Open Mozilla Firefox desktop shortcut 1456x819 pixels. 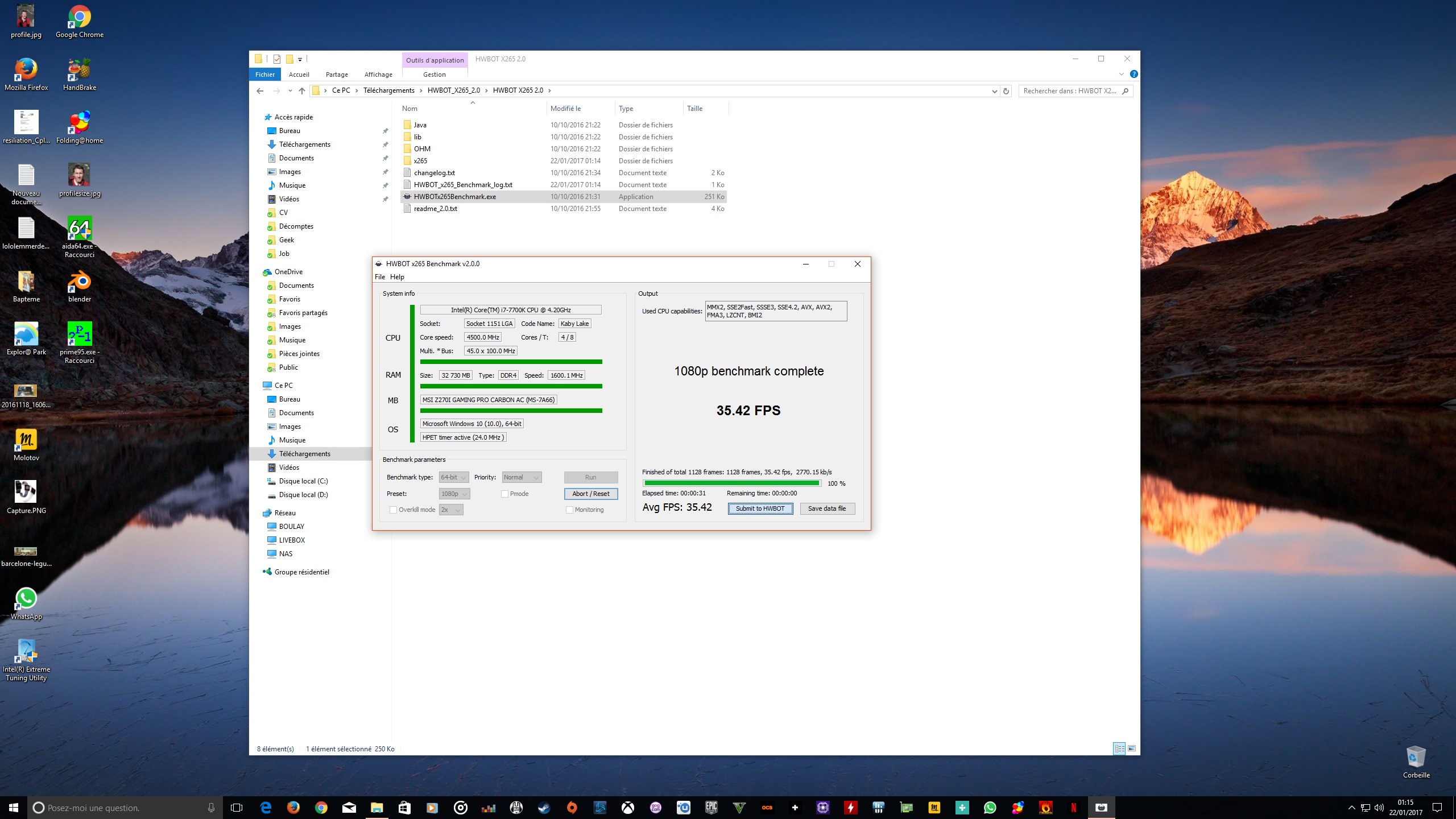click(x=26, y=75)
